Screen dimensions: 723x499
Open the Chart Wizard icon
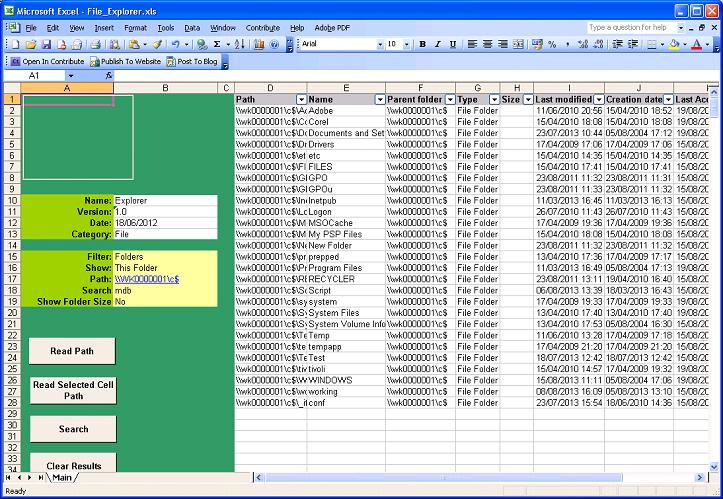point(260,45)
